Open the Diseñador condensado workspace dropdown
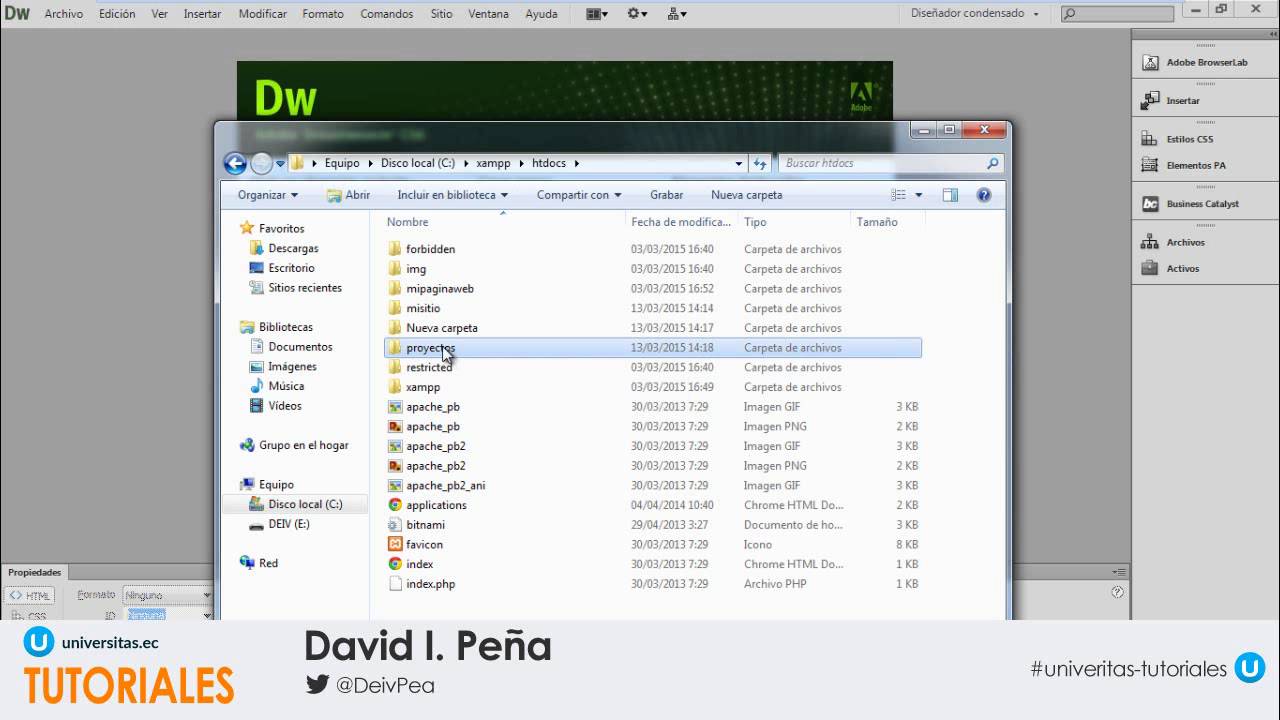This screenshot has height=720, width=1280. click(x=975, y=14)
